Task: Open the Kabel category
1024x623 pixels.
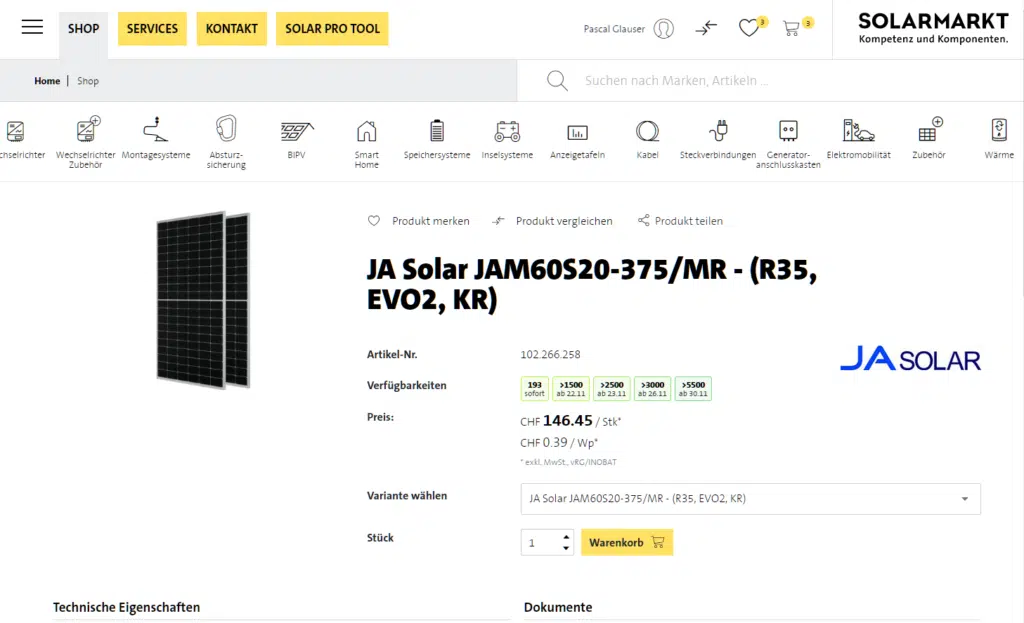Action: pos(648,139)
